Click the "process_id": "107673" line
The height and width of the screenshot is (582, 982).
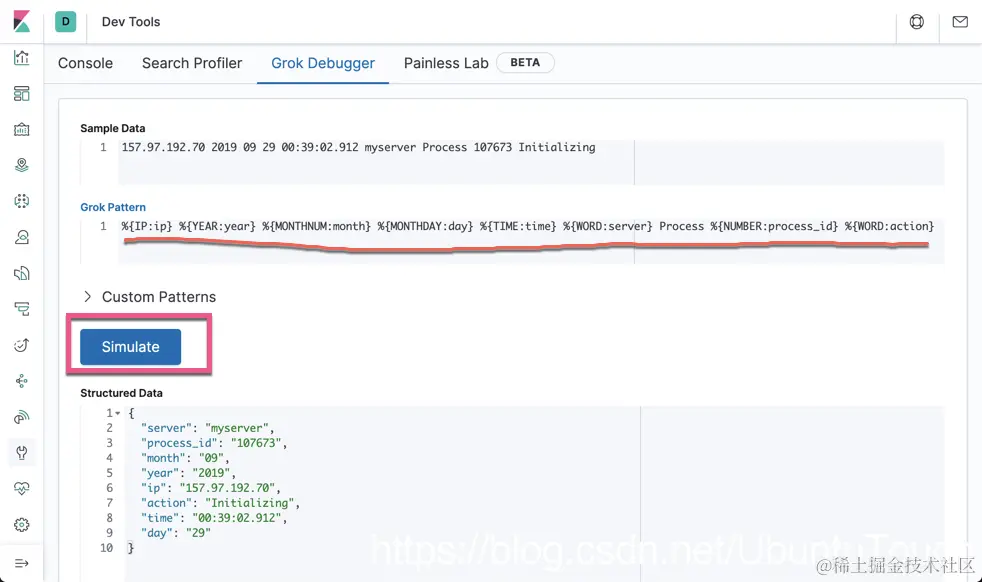[214, 443]
